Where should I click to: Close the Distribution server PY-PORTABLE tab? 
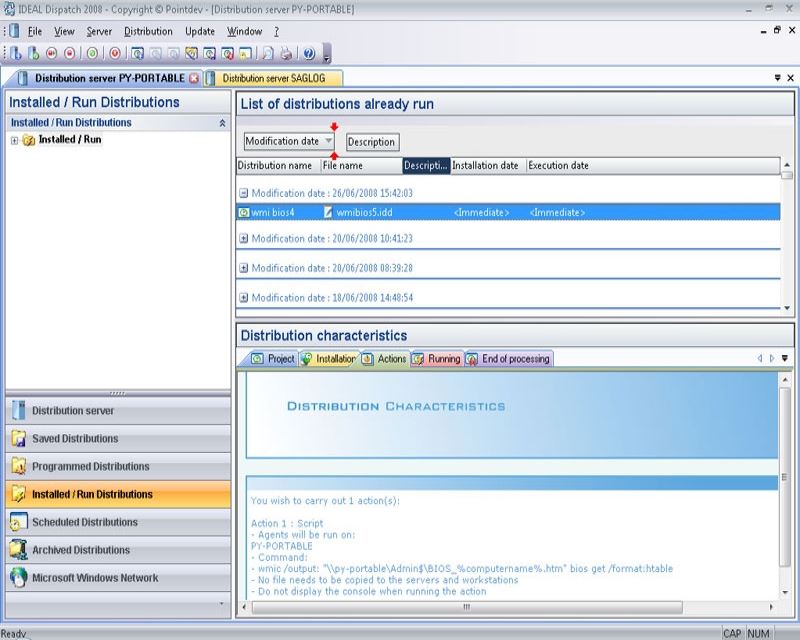coord(194,78)
